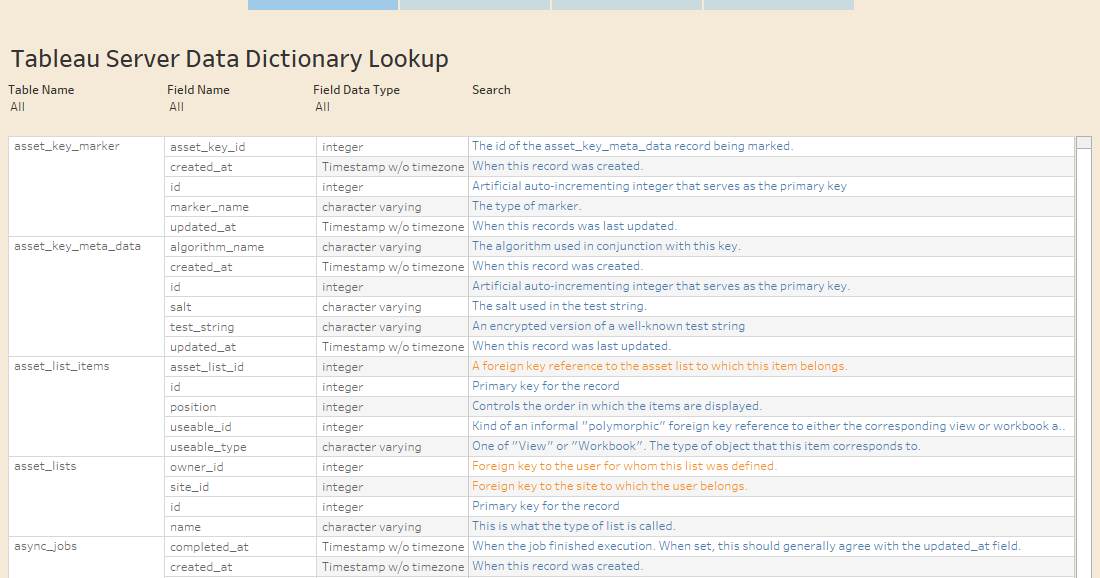The width and height of the screenshot is (1100, 578).
Task: Select the async_jobs table name
Action: pyautogui.click(x=39, y=546)
